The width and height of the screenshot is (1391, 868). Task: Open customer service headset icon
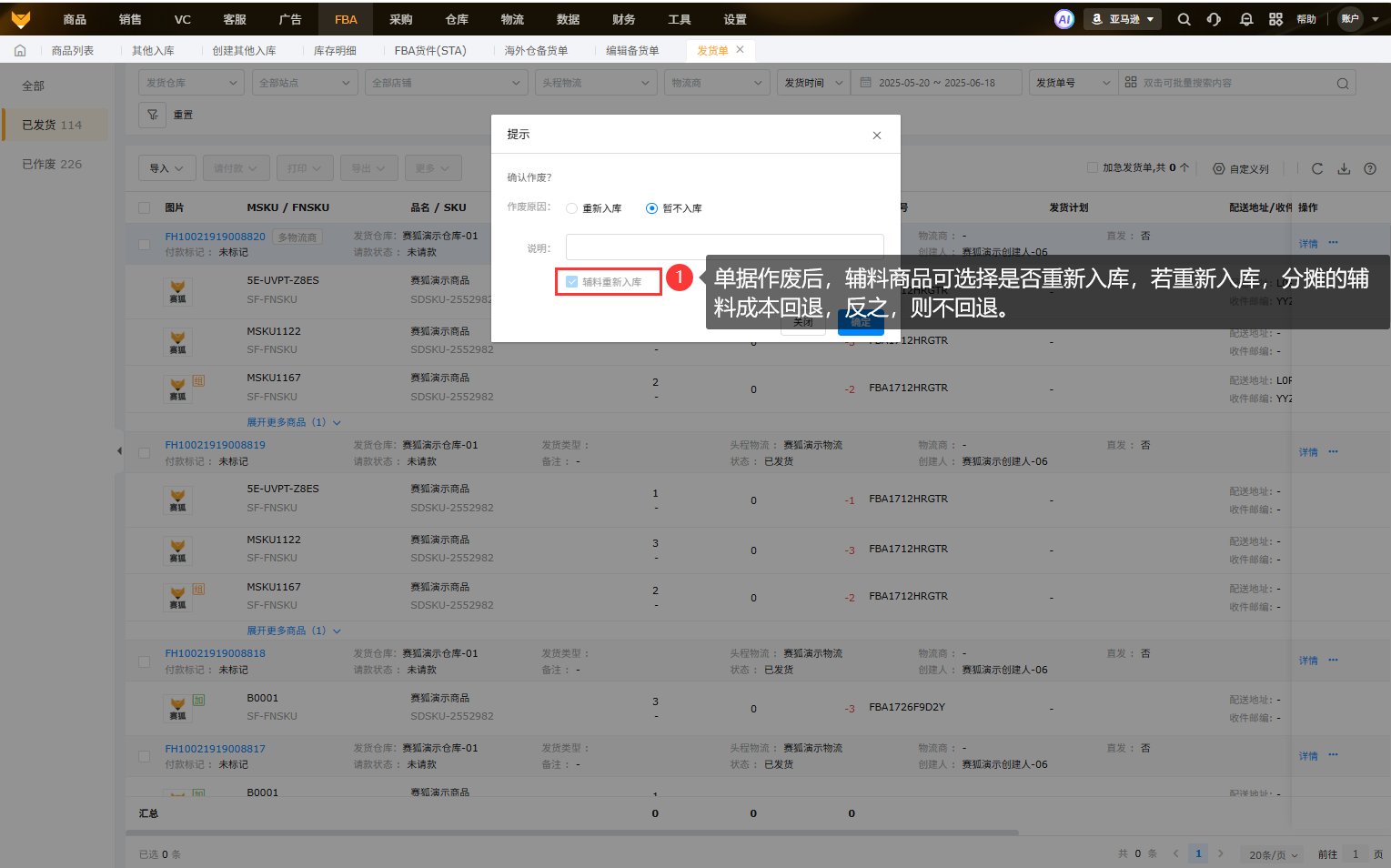click(x=1214, y=19)
